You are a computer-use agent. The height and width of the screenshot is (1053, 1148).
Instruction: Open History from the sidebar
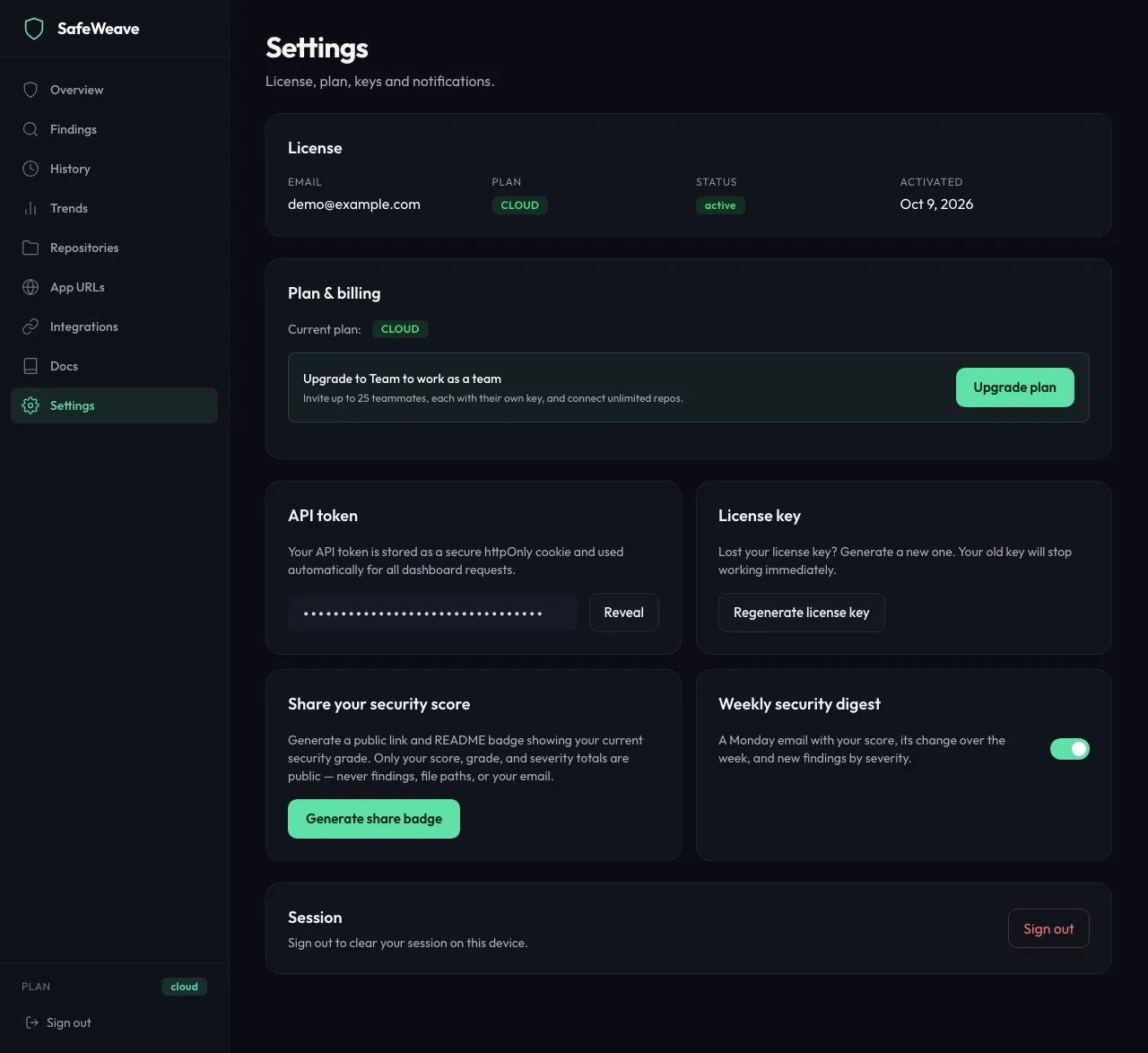(114, 169)
